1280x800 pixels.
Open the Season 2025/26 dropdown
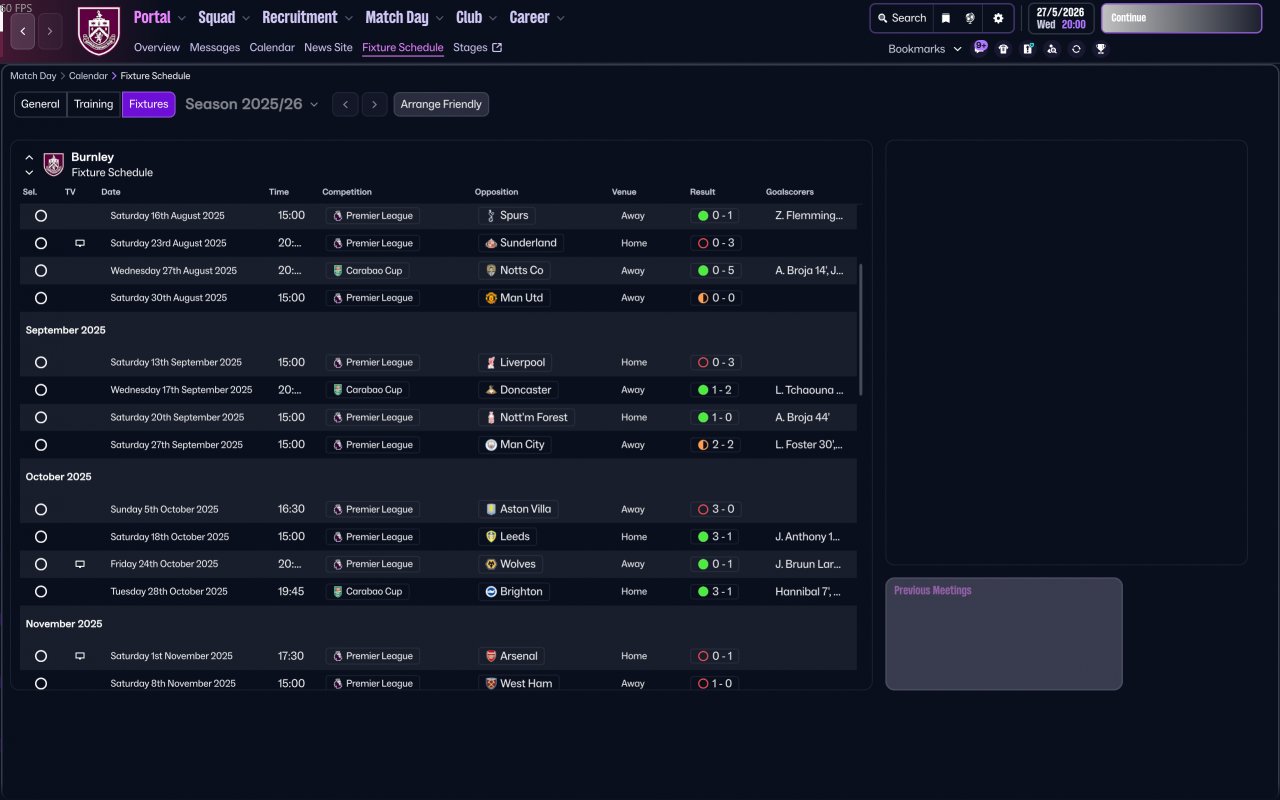(252, 104)
